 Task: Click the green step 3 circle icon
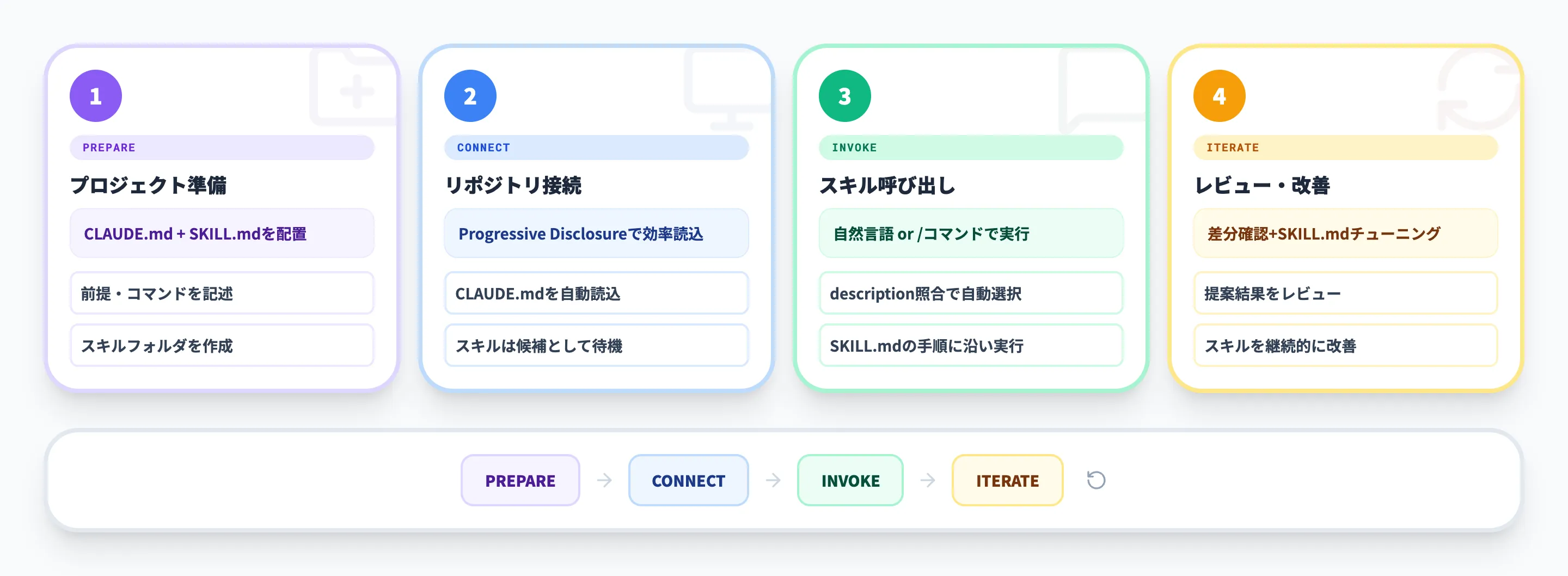(x=846, y=95)
